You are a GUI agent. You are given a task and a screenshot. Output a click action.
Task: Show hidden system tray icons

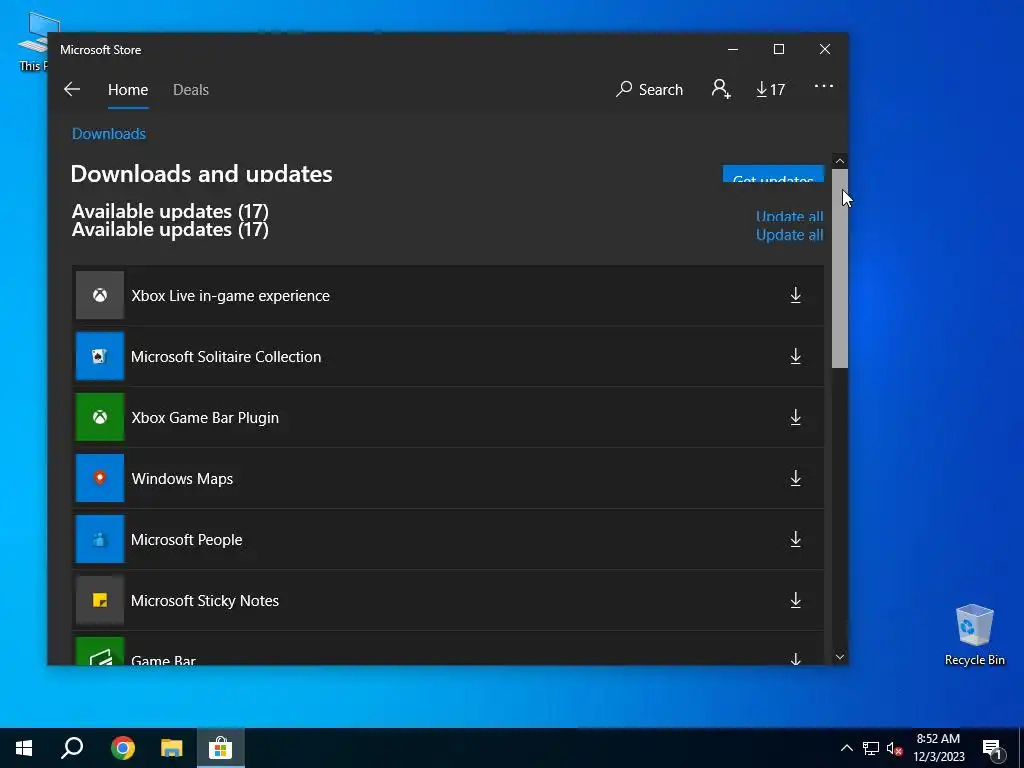[x=846, y=748]
